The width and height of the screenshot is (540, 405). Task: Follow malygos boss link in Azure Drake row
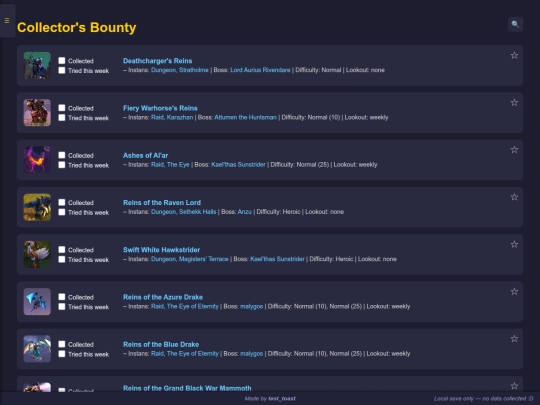click(251, 306)
